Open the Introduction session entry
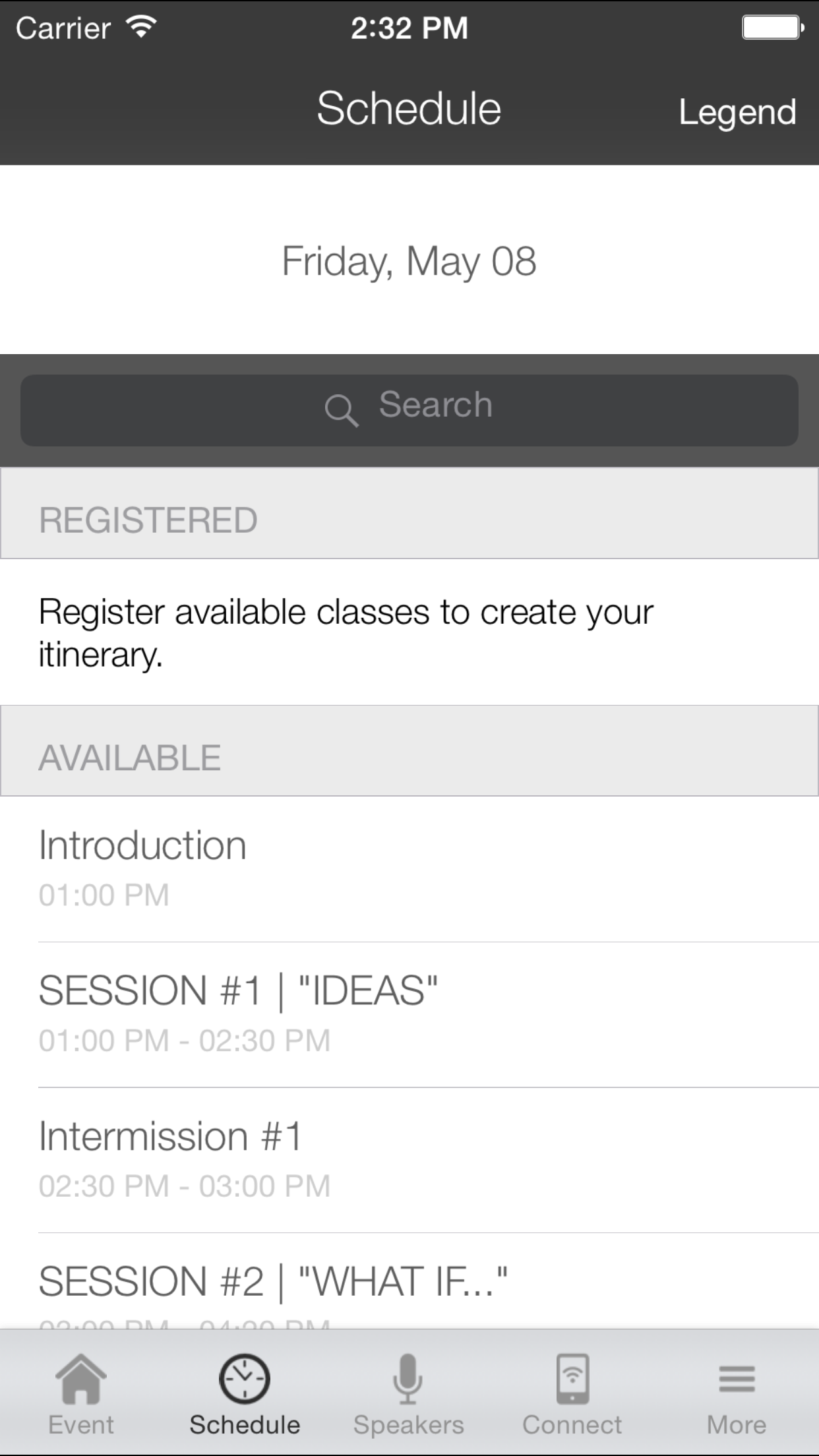The width and height of the screenshot is (819, 1456). (x=409, y=869)
